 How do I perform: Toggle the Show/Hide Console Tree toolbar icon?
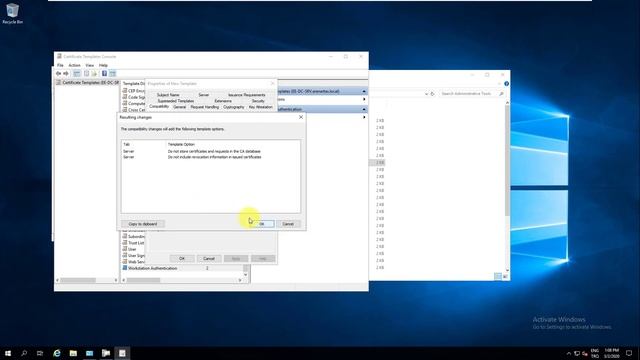pos(77,73)
